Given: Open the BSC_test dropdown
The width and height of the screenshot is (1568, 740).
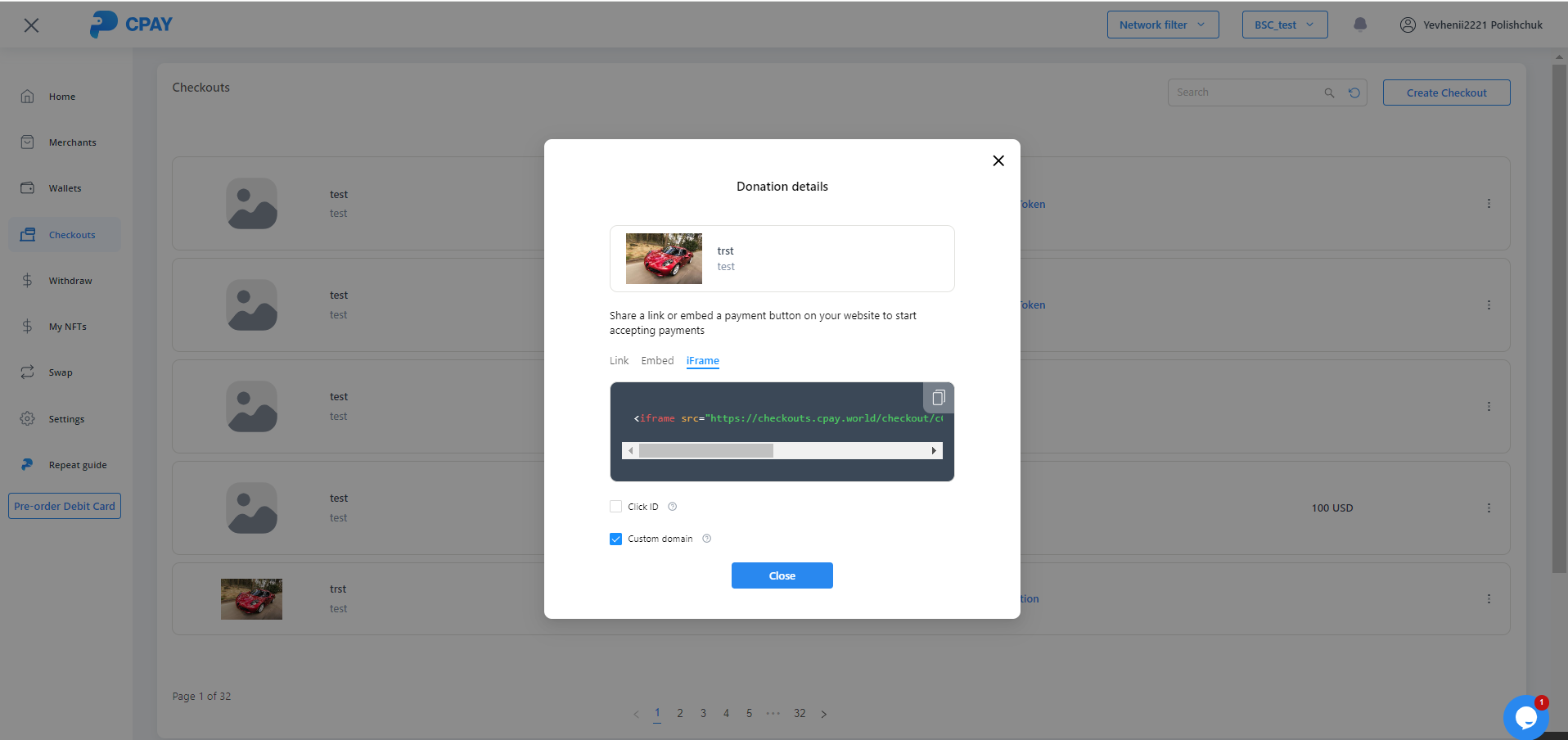Looking at the screenshot, I should point(1284,25).
